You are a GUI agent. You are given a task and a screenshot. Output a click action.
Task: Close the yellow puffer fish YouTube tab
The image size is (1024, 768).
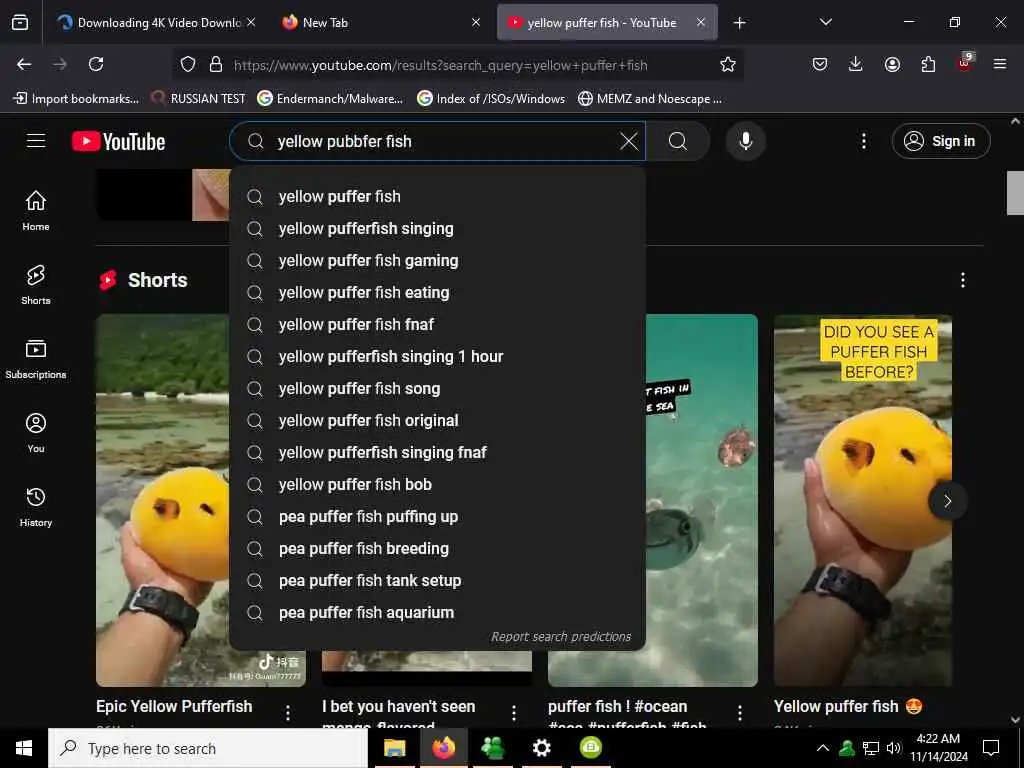click(701, 22)
